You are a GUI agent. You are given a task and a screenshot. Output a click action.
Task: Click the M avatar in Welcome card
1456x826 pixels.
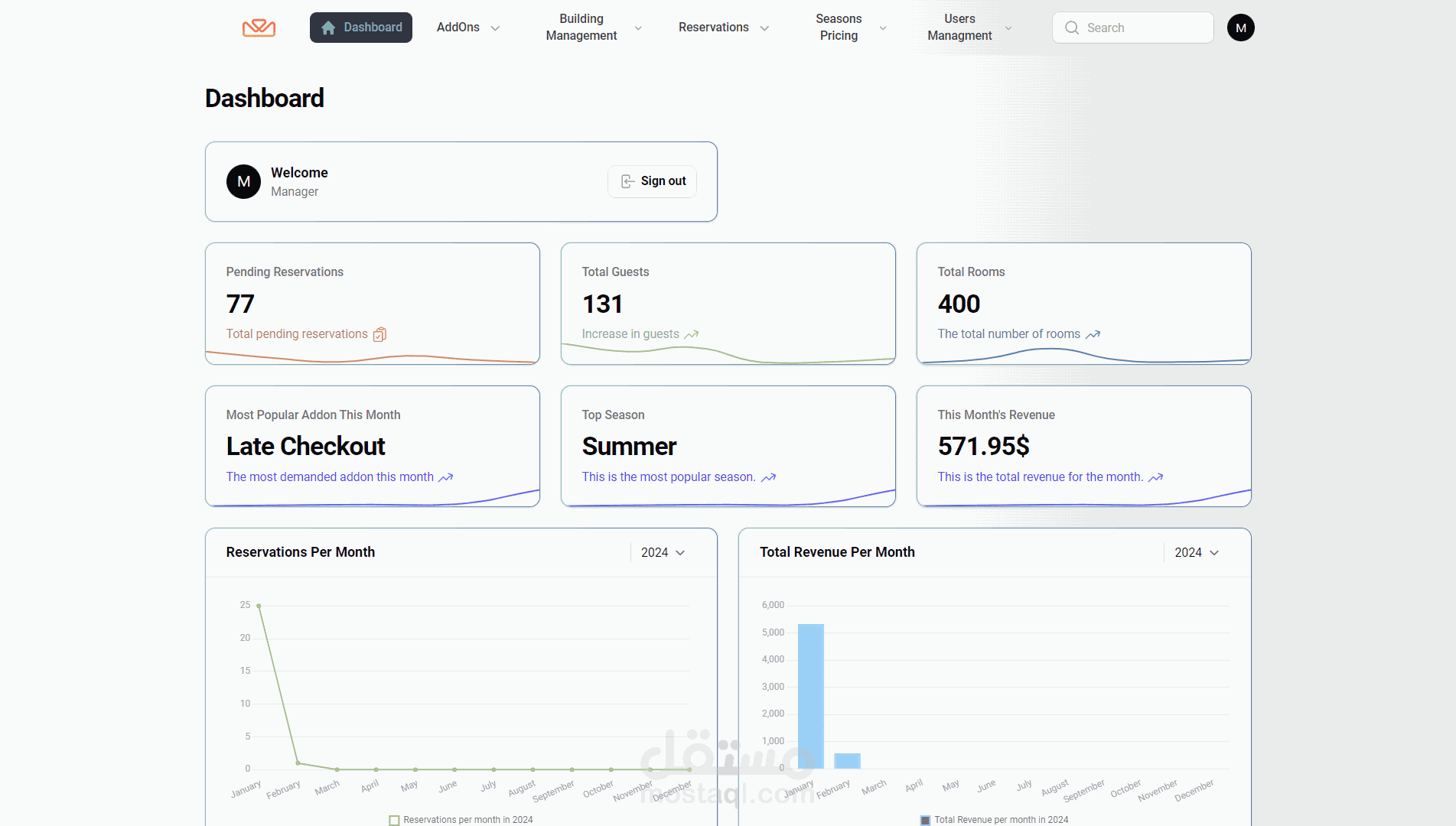[x=243, y=181]
